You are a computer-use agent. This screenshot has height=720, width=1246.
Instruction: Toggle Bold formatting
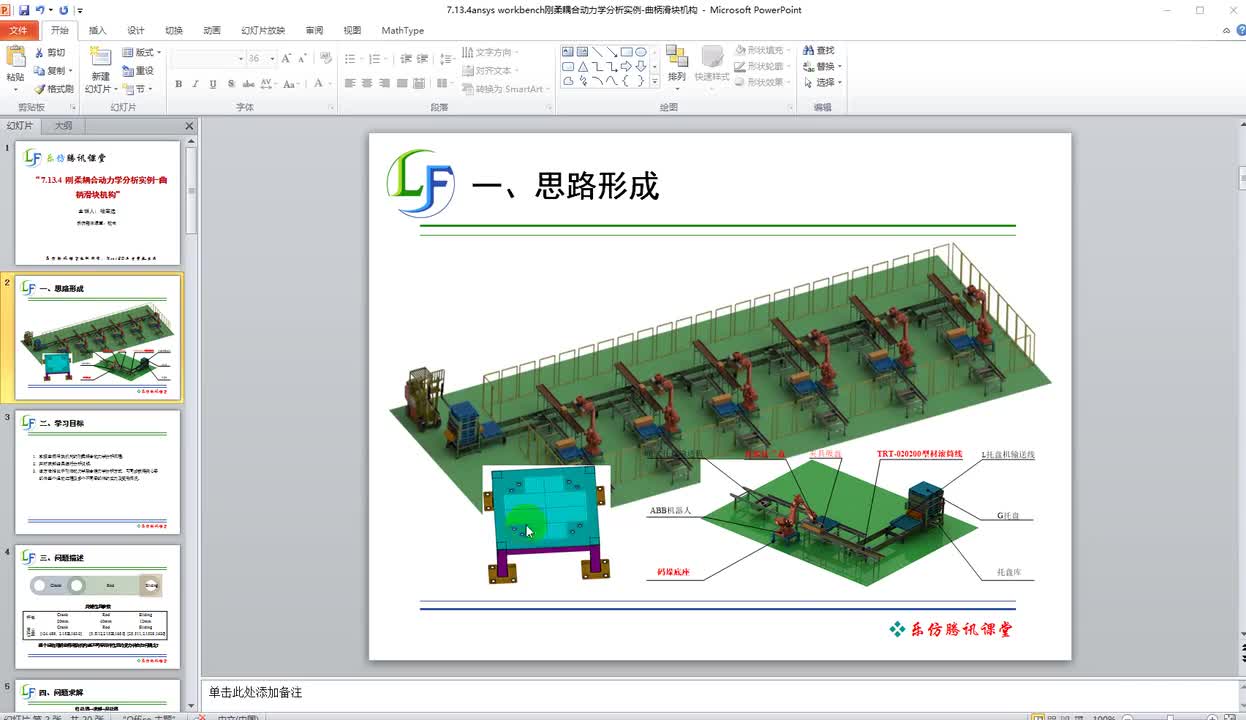tap(179, 84)
